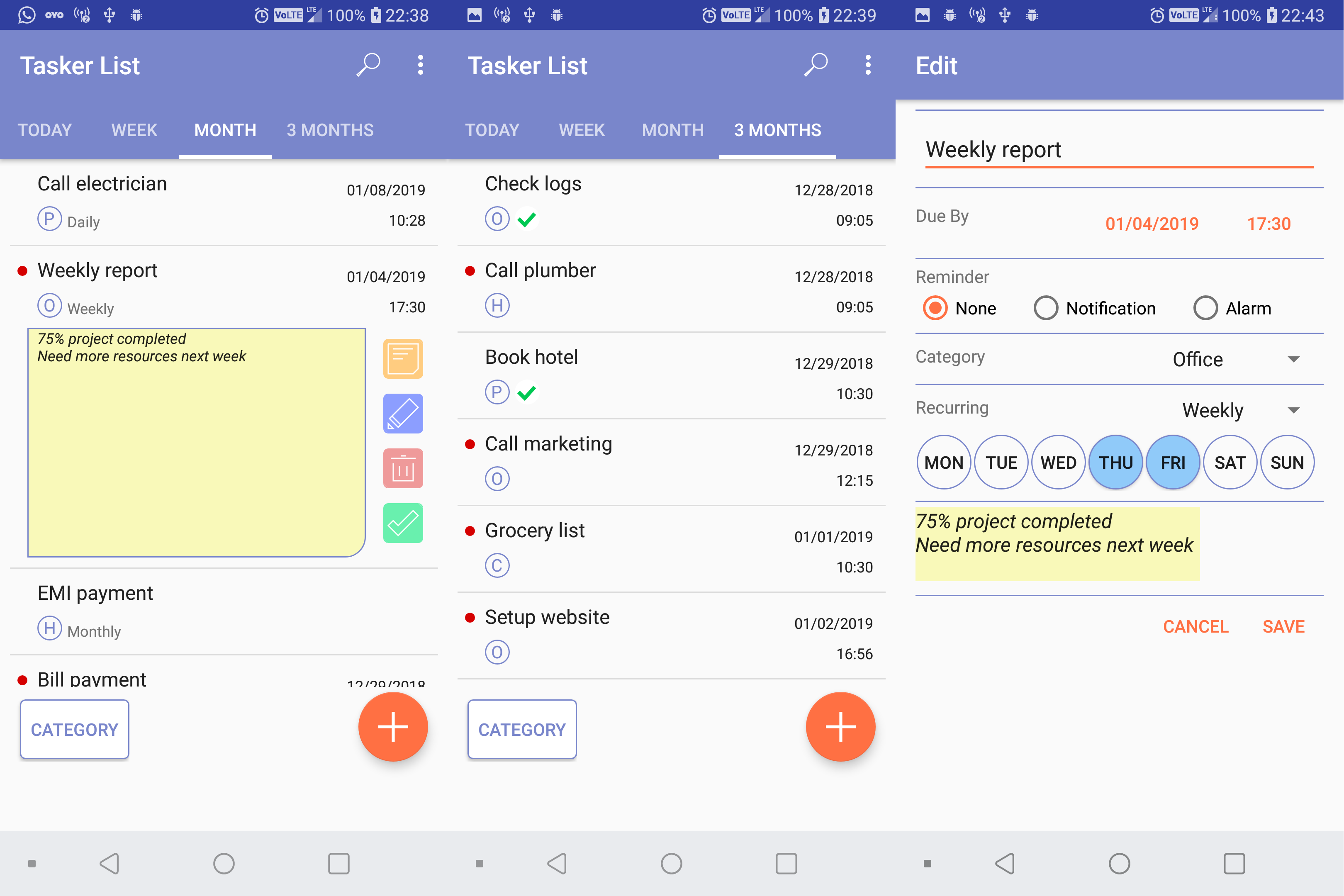Toggle TUE recurring day

point(1001,462)
